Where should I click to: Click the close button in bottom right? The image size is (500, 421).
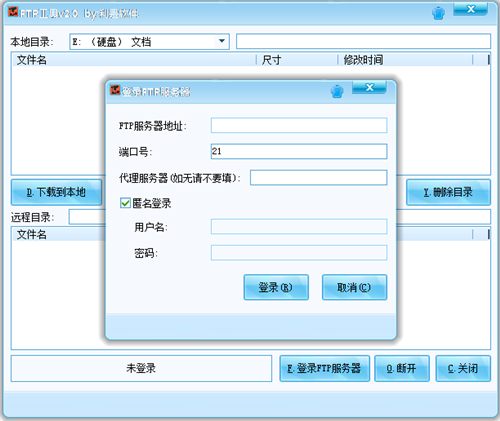coord(463,368)
